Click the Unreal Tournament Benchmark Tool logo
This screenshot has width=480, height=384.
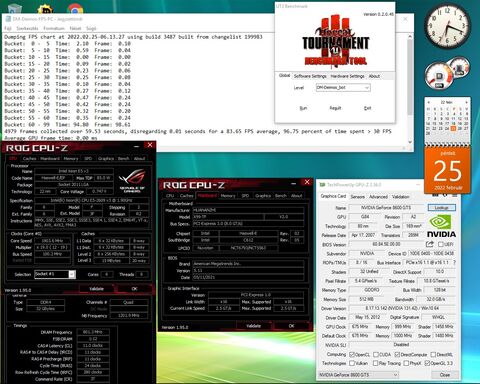pyautogui.click(x=335, y=41)
